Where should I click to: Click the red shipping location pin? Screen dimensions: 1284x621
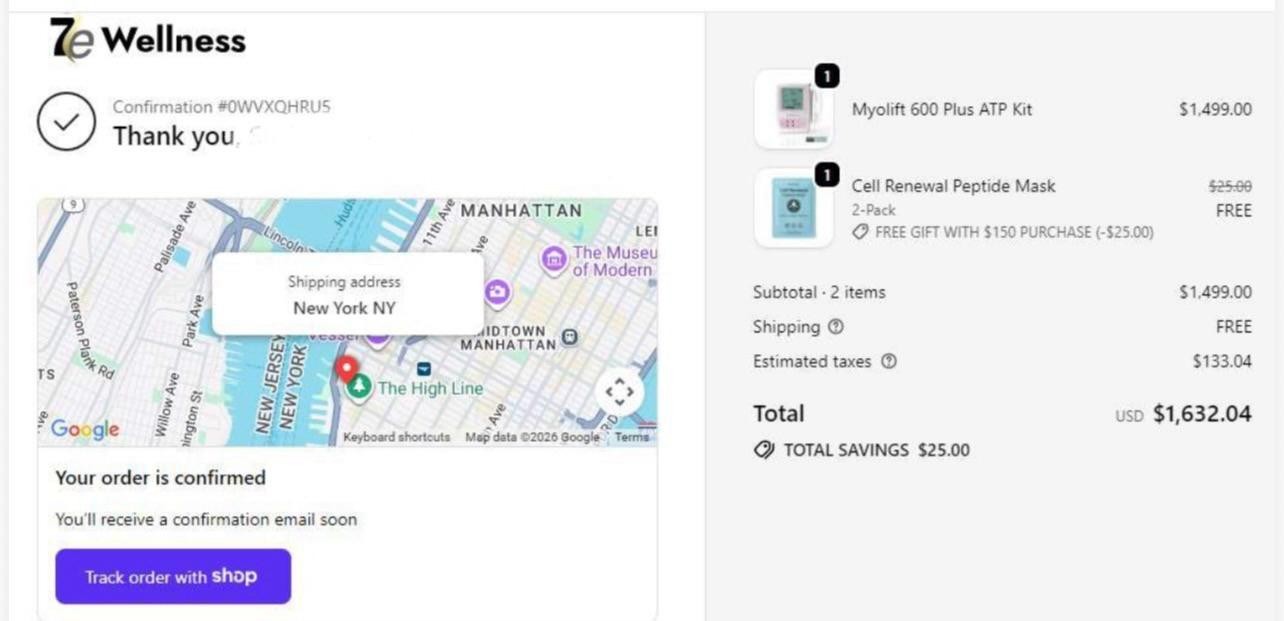point(346,370)
